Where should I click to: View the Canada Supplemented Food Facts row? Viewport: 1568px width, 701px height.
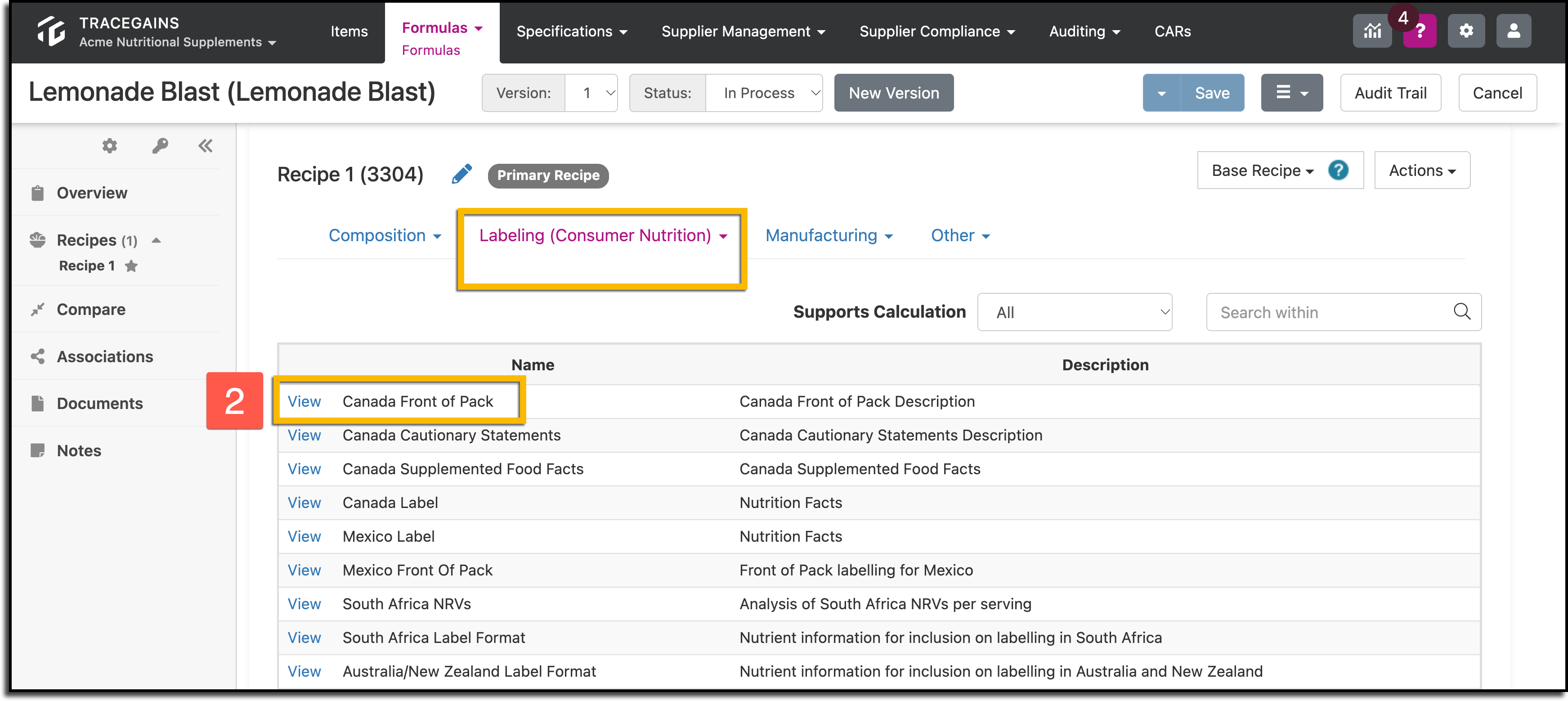pyautogui.click(x=304, y=469)
